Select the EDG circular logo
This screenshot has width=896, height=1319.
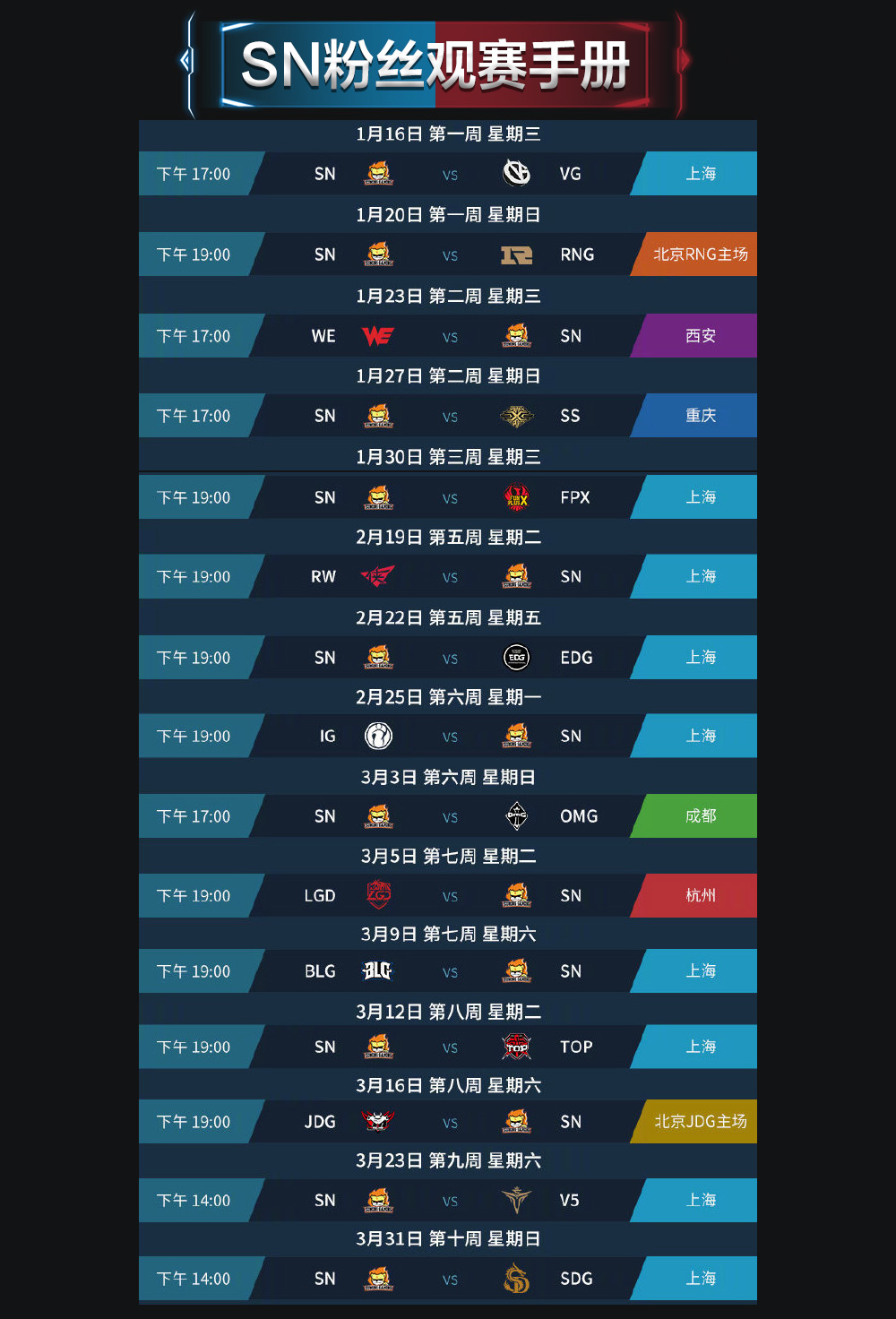coord(516,658)
